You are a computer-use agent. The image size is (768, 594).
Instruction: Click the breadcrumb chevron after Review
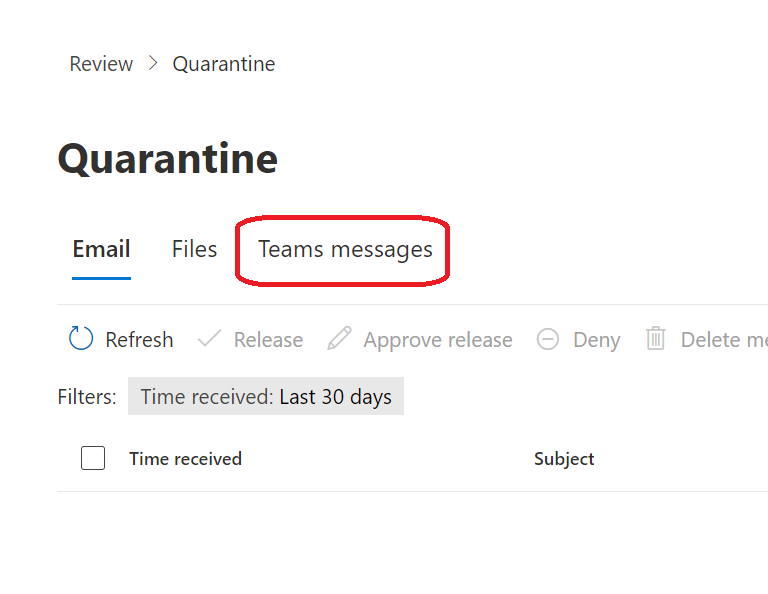(x=153, y=64)
